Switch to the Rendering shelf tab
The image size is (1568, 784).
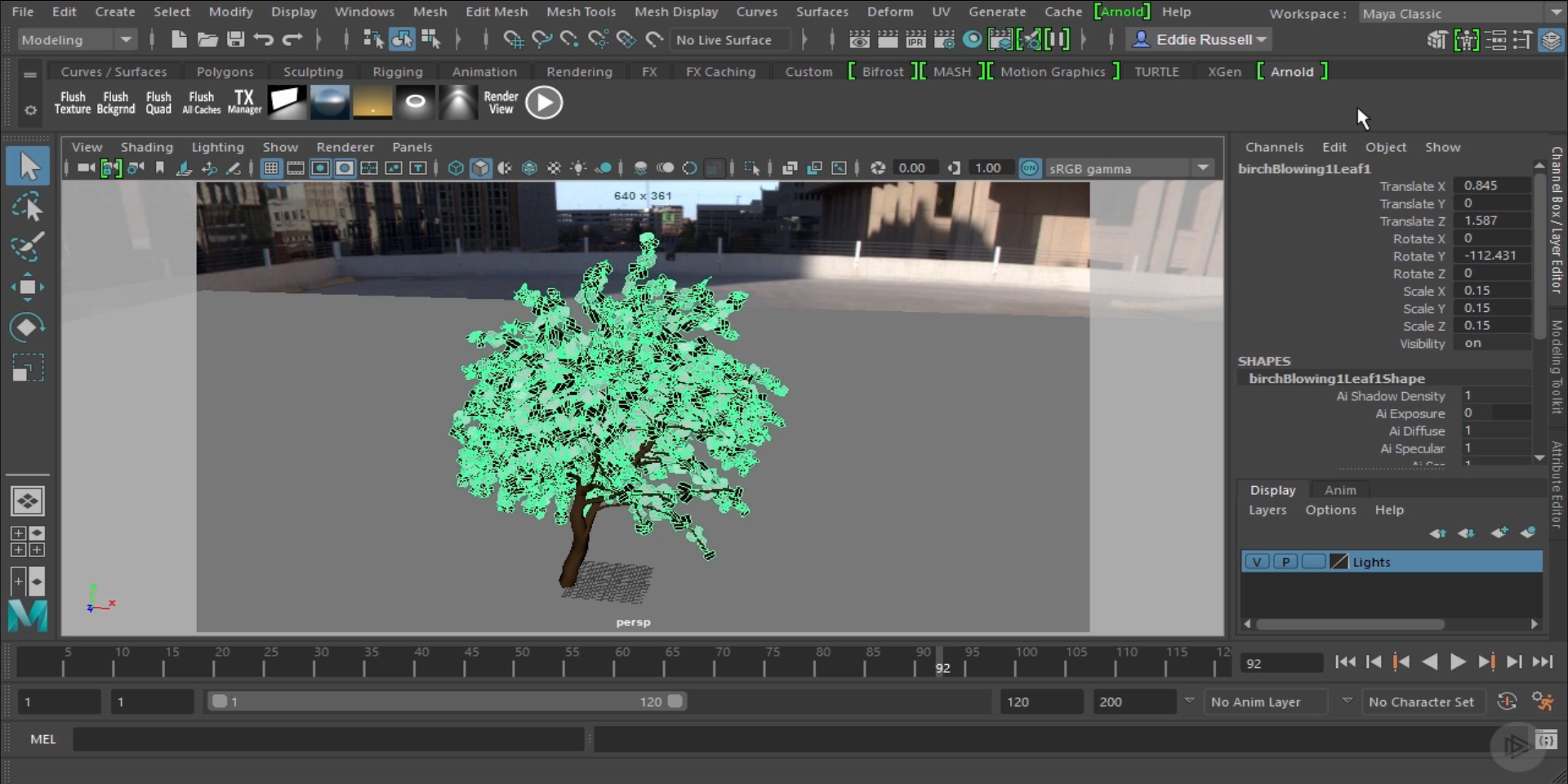579,72
